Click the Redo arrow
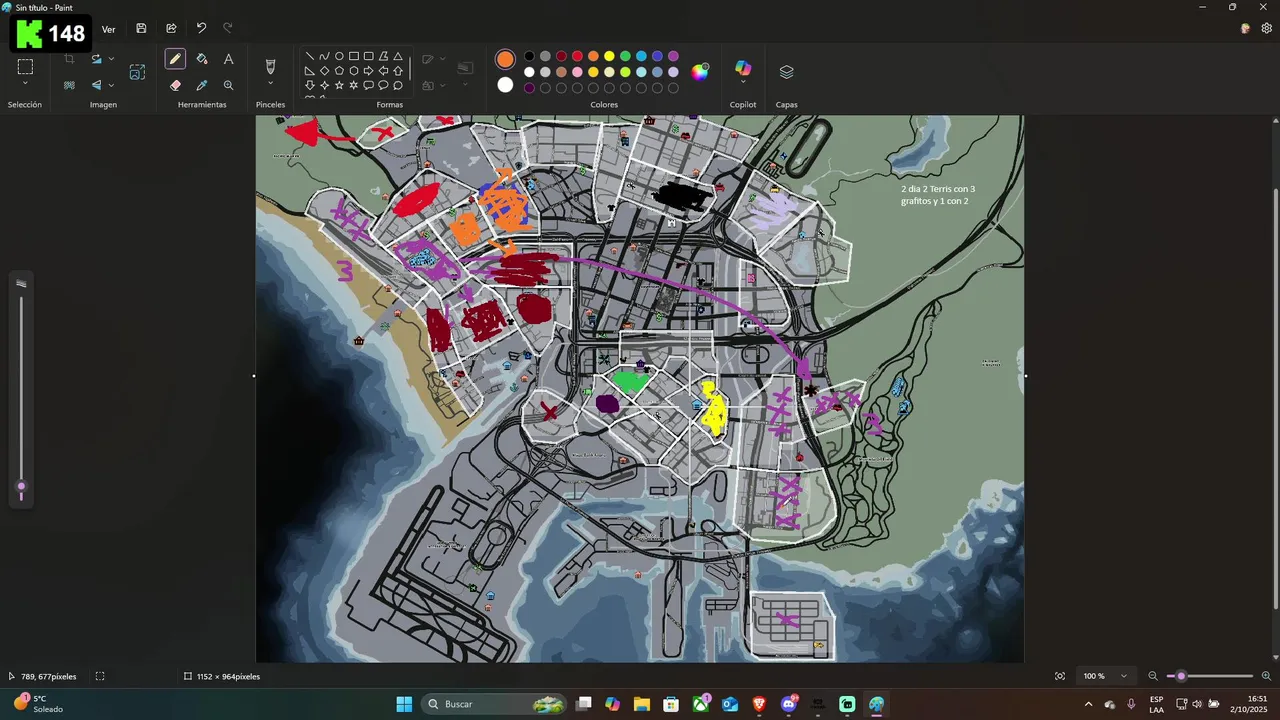 point(228,28)
